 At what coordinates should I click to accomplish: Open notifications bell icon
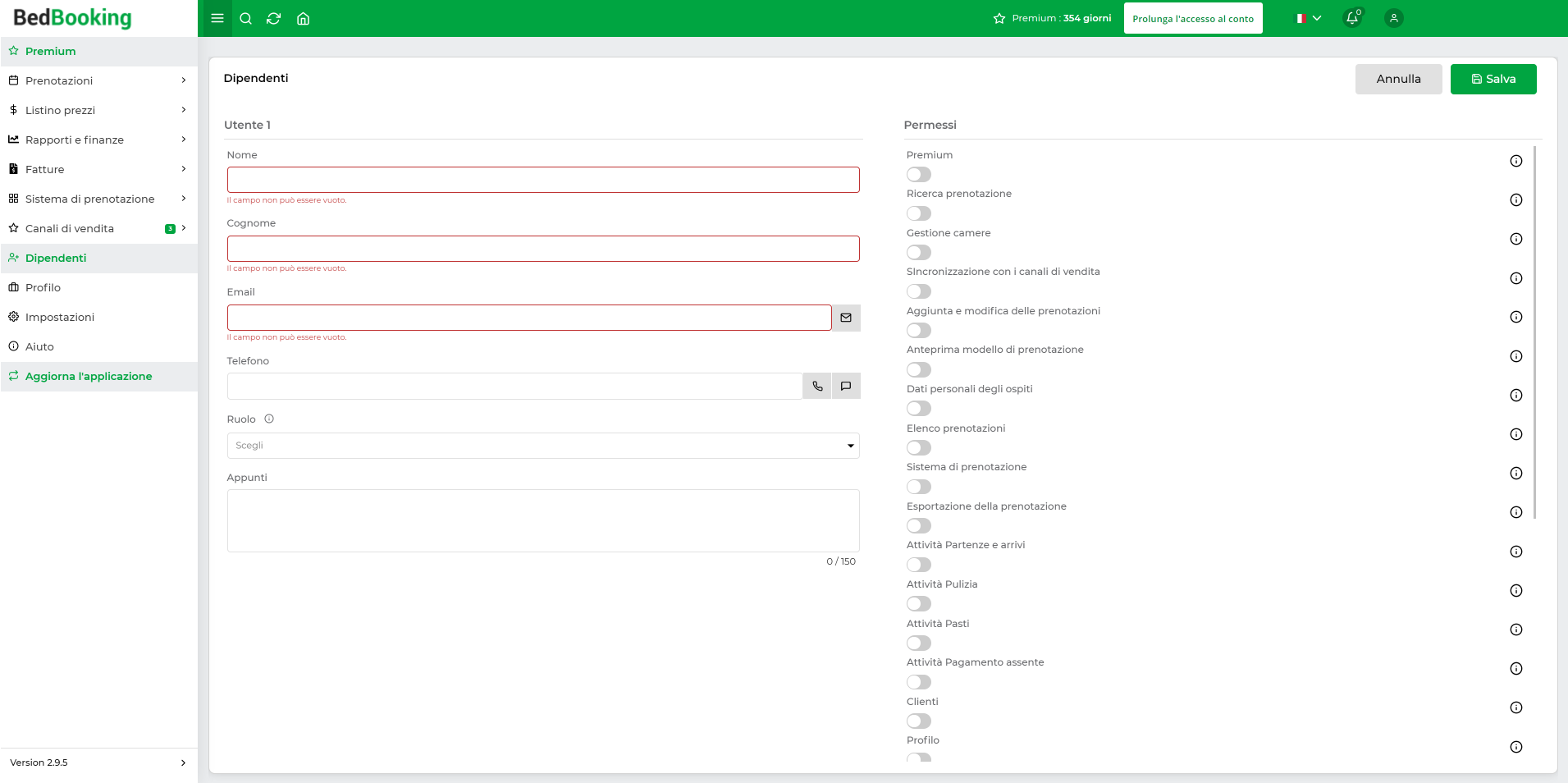[1352, 18]
